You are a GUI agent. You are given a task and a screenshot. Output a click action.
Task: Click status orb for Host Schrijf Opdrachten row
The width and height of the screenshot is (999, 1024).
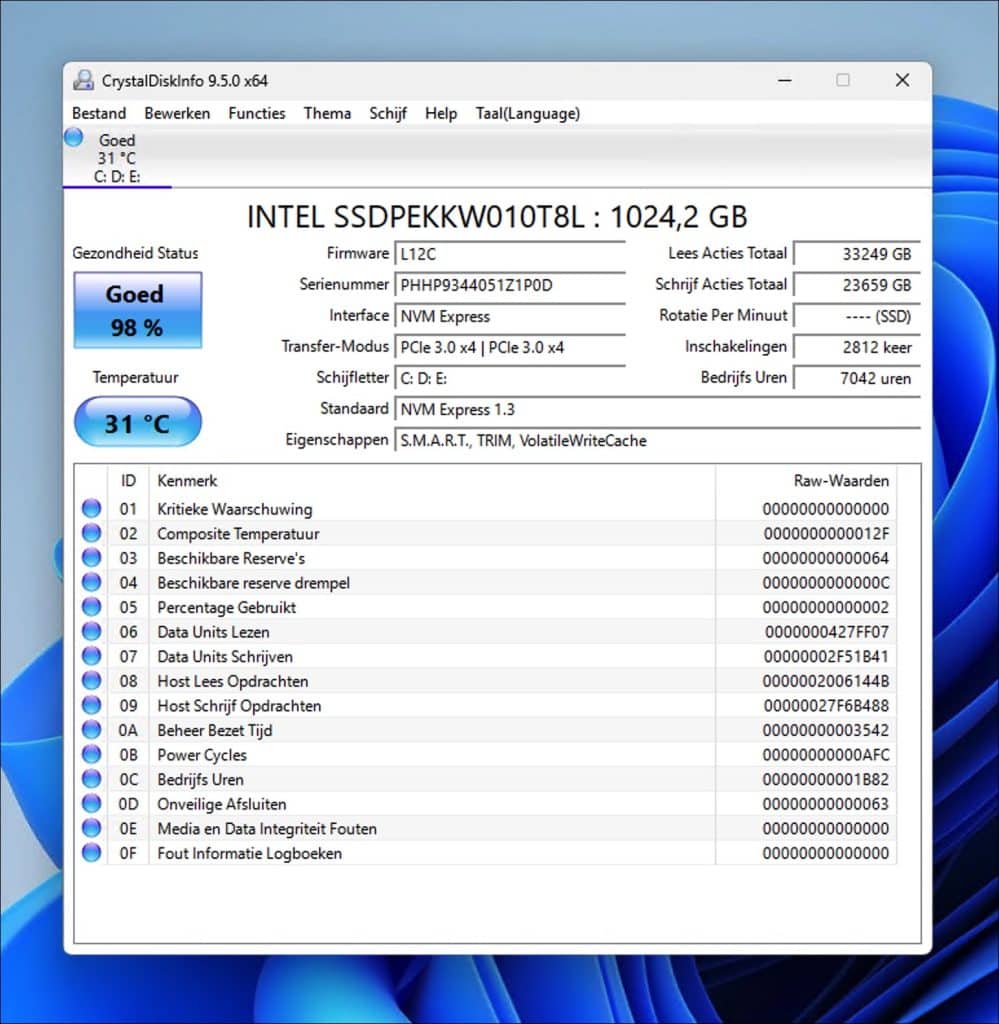91,705
